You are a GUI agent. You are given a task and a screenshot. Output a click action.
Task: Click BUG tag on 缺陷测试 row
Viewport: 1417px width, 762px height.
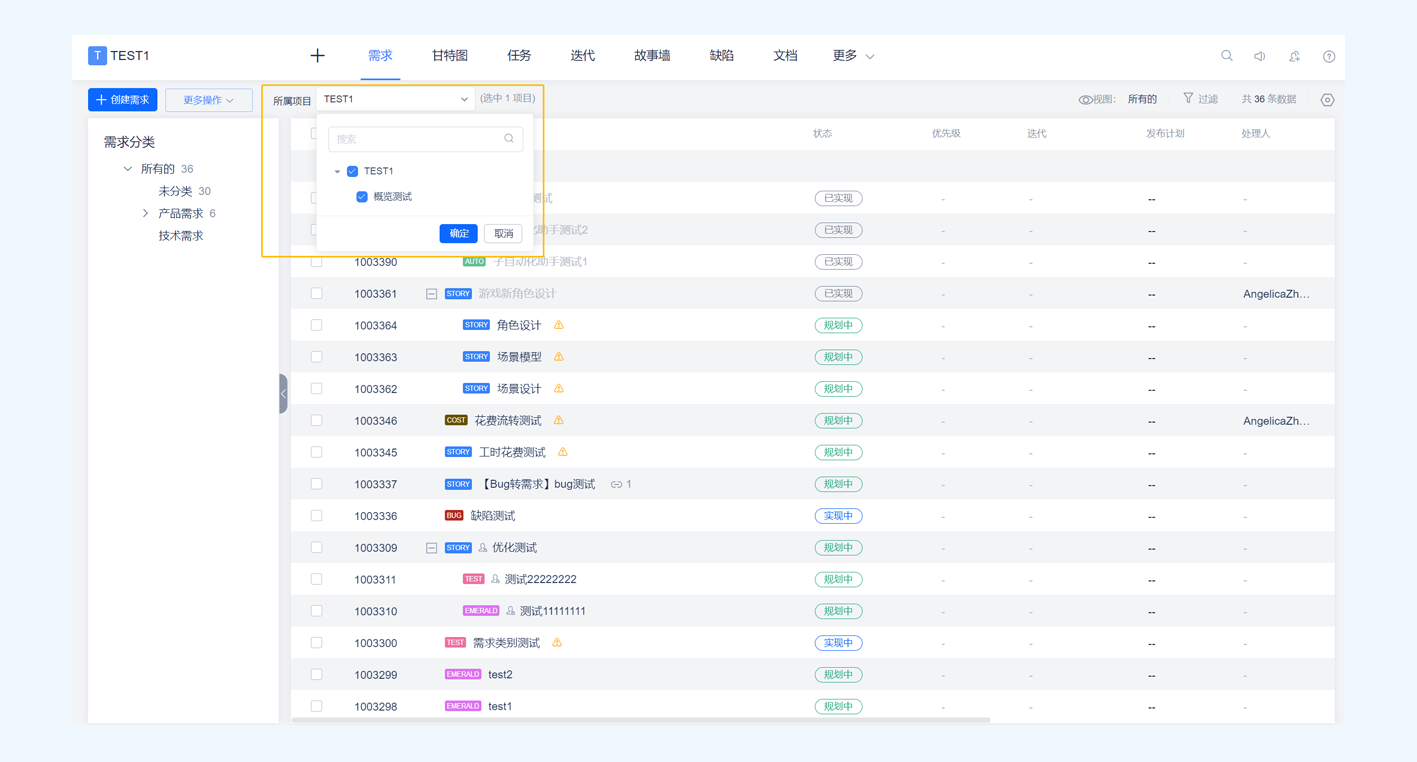tap(454, 516)
